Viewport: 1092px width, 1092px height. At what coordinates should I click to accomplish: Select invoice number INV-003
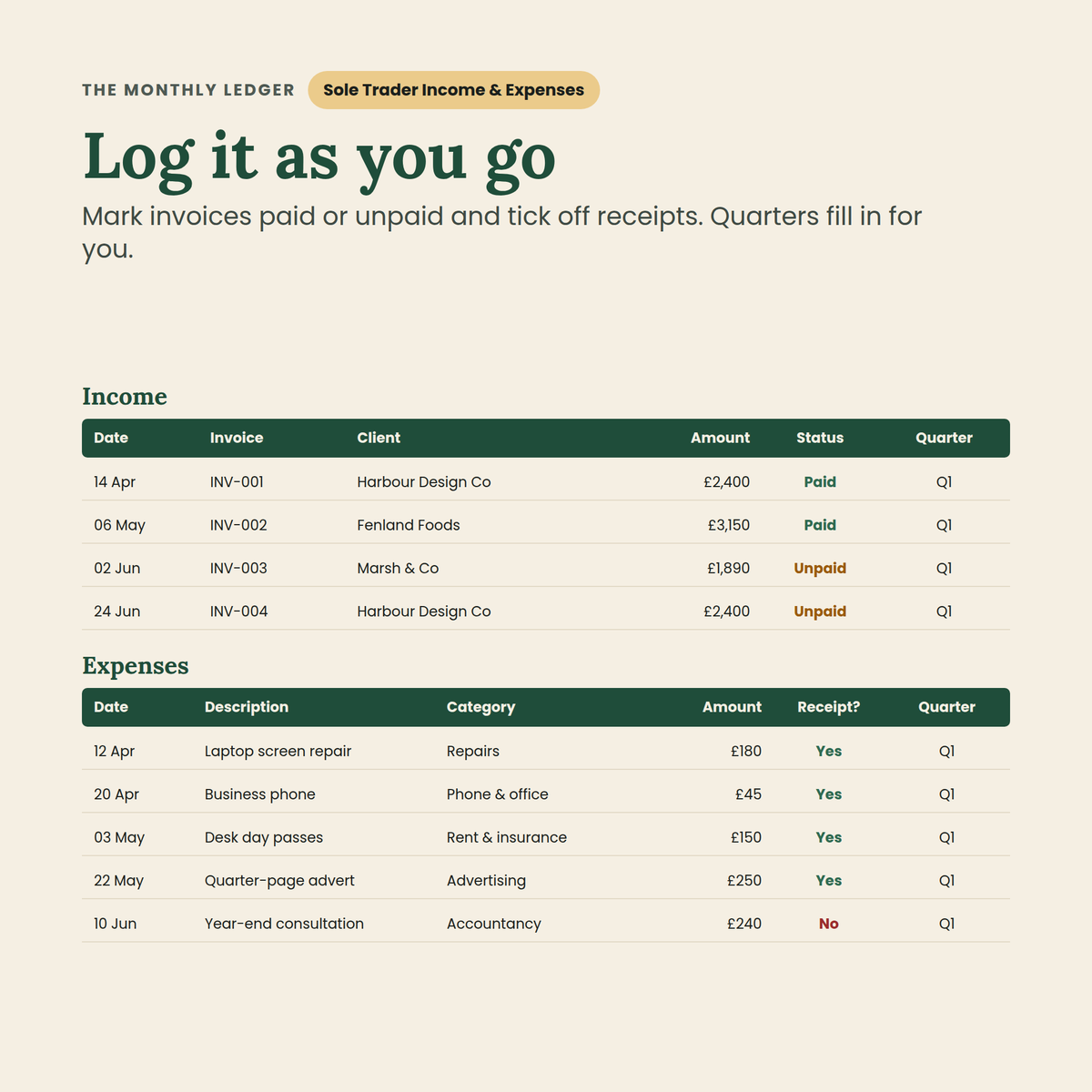tap(238, 569)
